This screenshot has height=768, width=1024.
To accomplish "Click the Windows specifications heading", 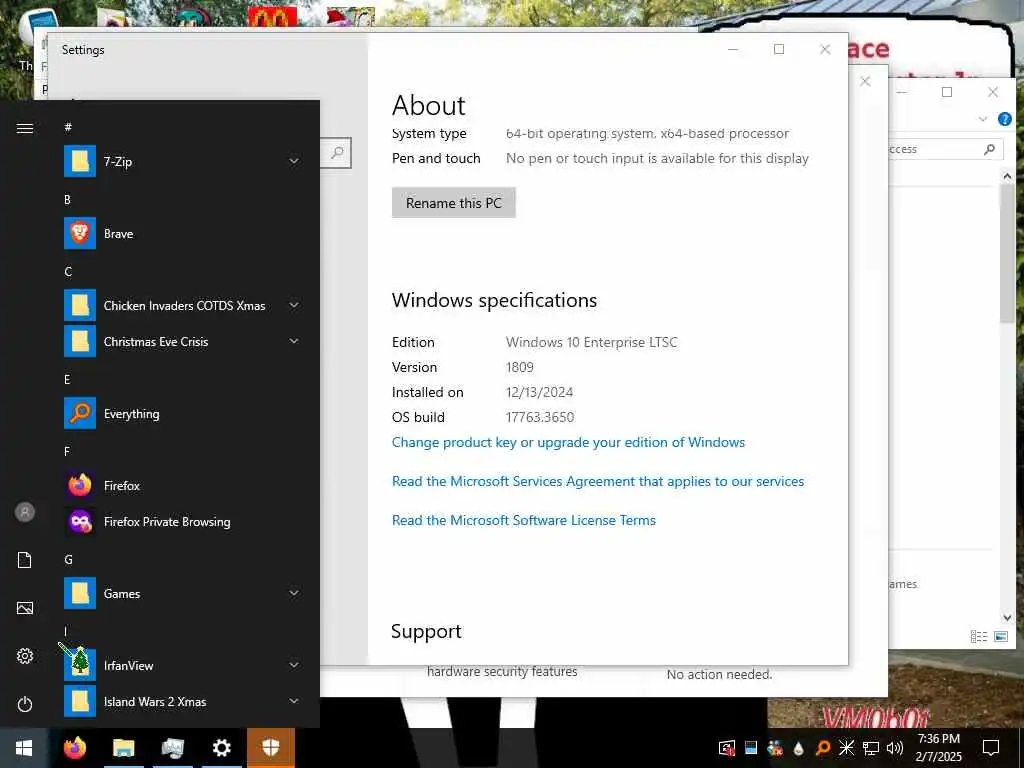I will click(494, 300).
